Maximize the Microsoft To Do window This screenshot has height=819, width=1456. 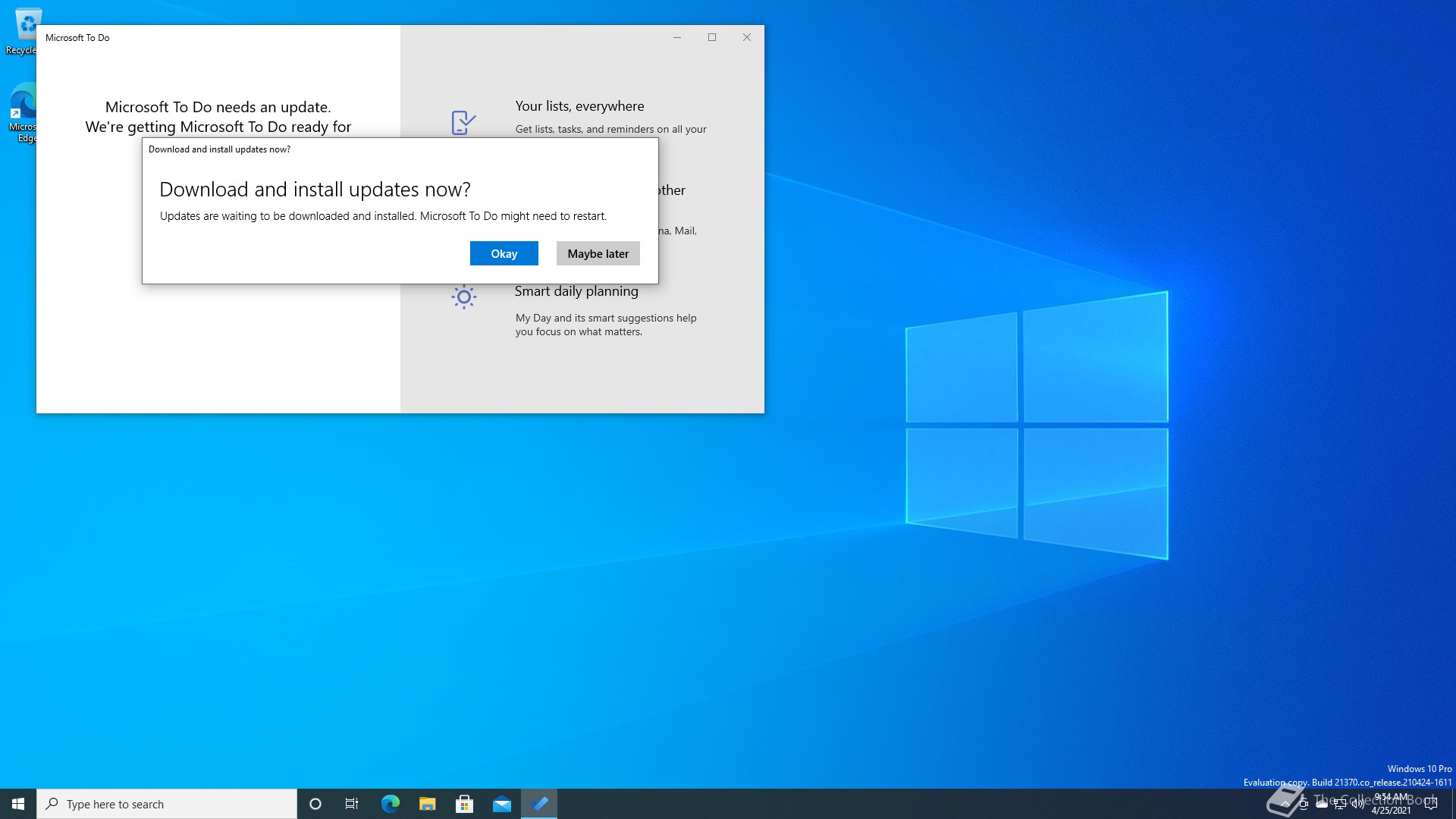click(x=712, y=37)
